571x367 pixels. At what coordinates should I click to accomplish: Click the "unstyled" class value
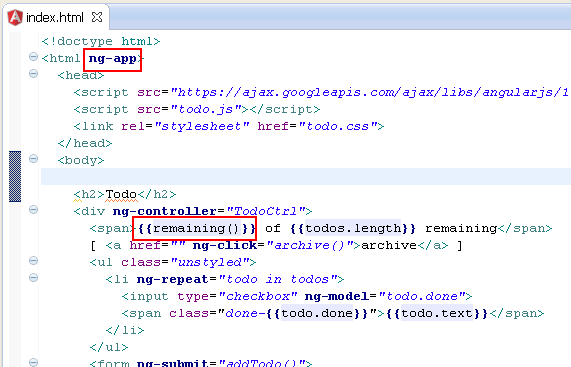(210, 263)
